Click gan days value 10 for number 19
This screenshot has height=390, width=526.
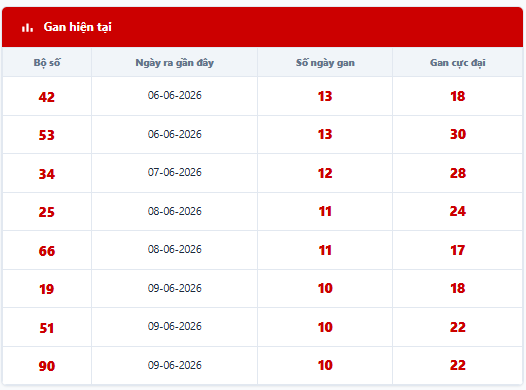(x=325, y=288)
